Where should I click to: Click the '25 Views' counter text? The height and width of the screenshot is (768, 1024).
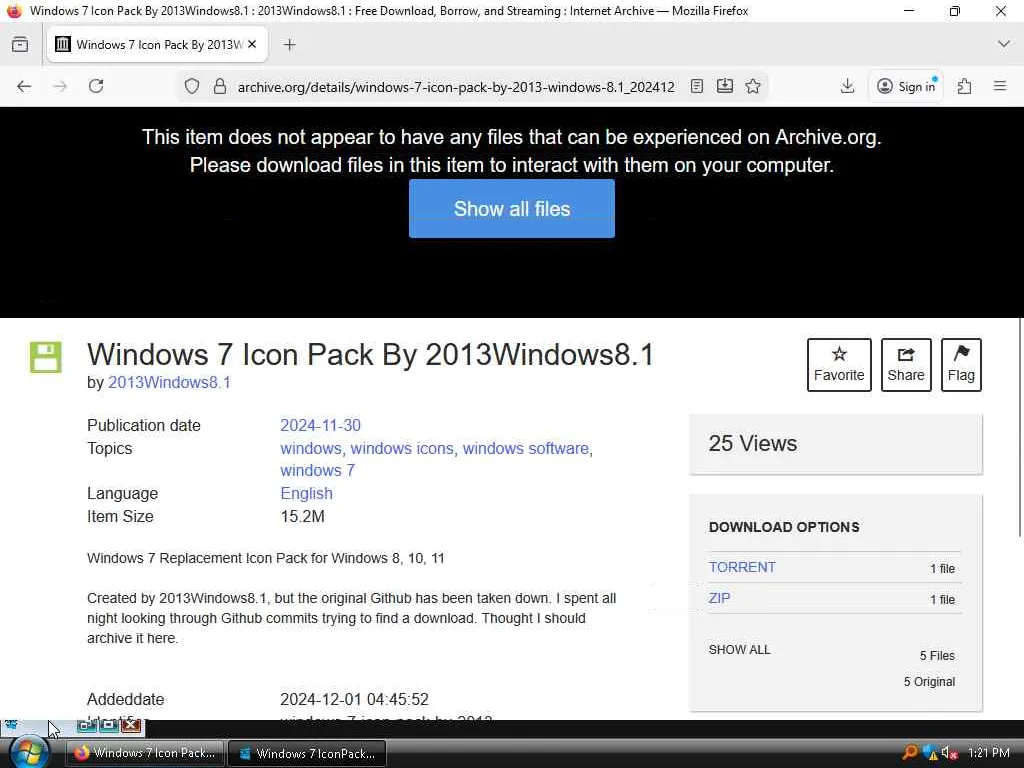[x=752, y=443]
